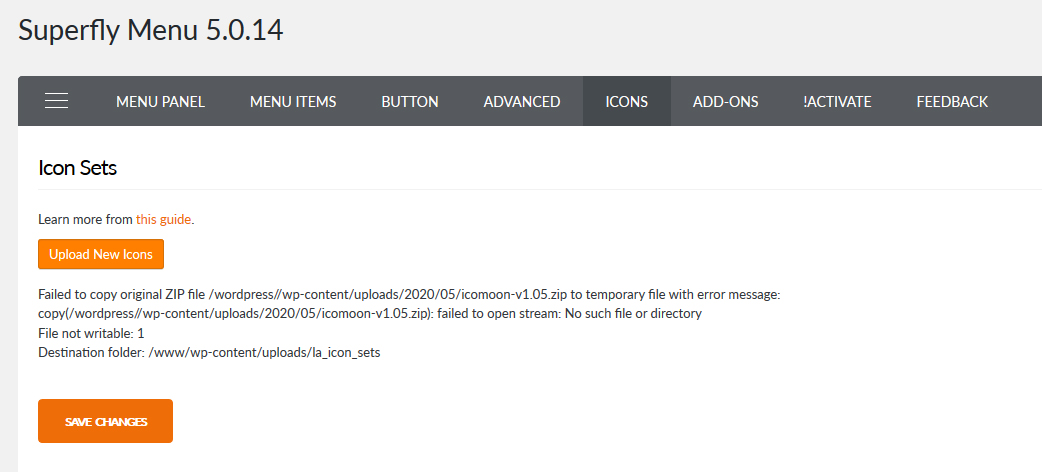
Task: Open the Add-Ons tab
Action: 726,102
